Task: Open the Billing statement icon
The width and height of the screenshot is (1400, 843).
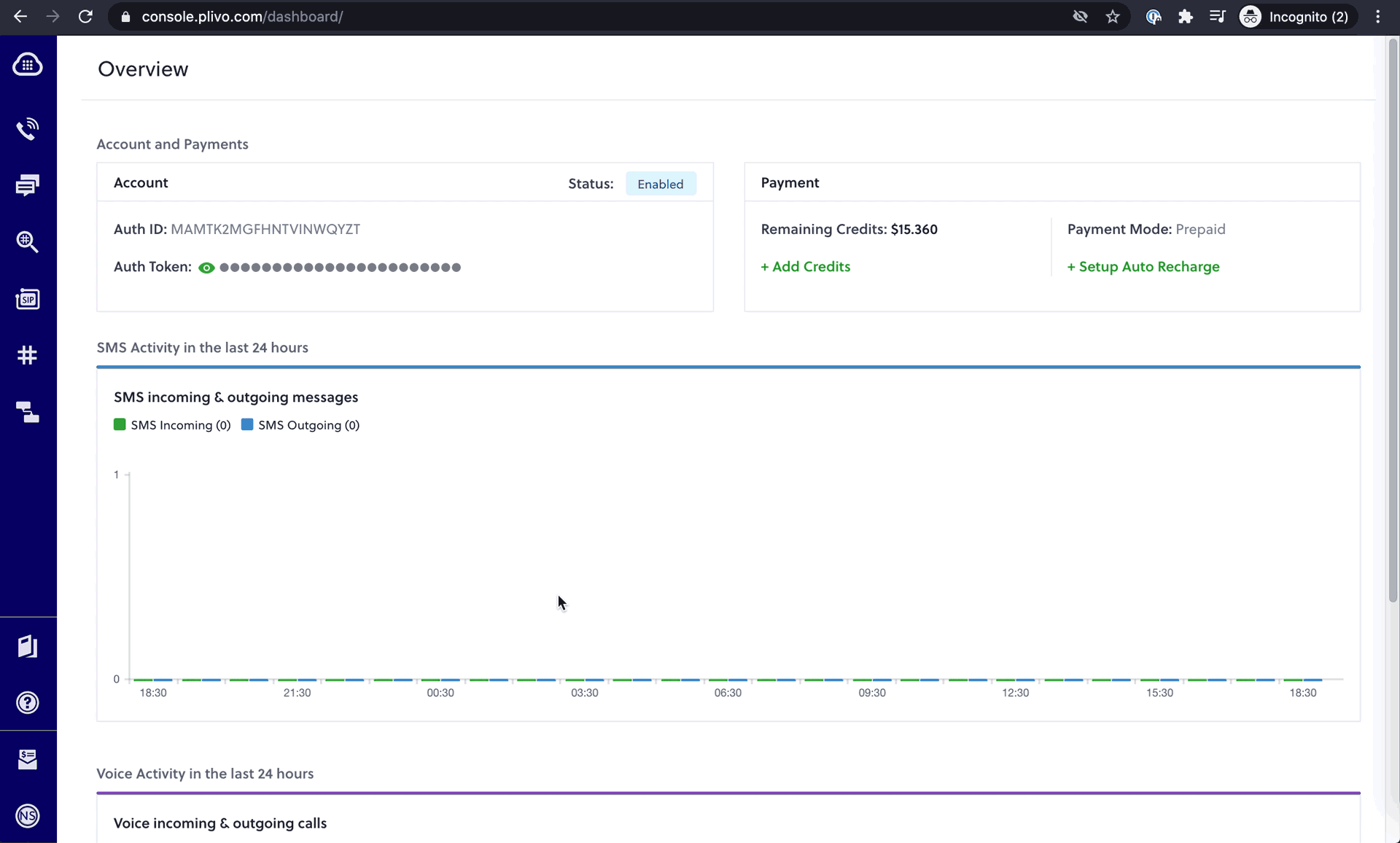Action: (x=27, y=759)
